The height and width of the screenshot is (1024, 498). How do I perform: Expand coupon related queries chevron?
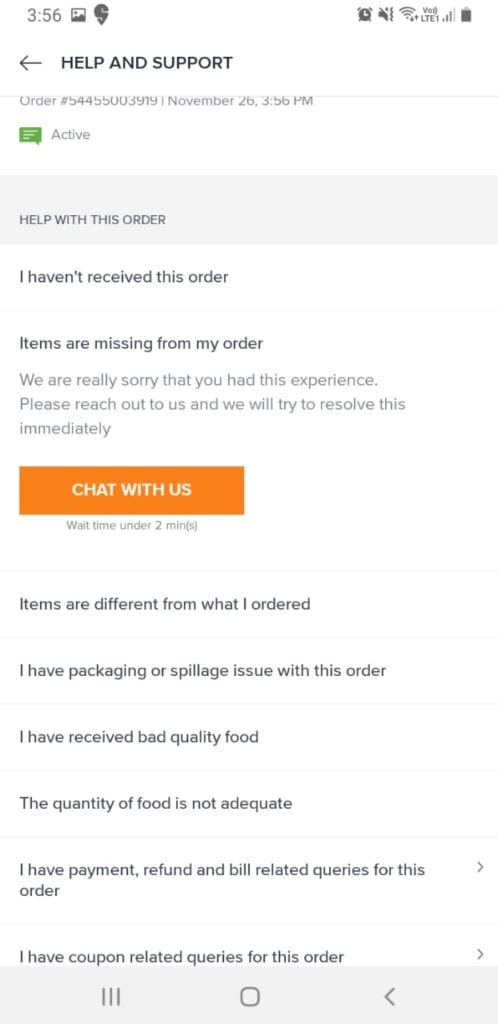coord(480,955)
